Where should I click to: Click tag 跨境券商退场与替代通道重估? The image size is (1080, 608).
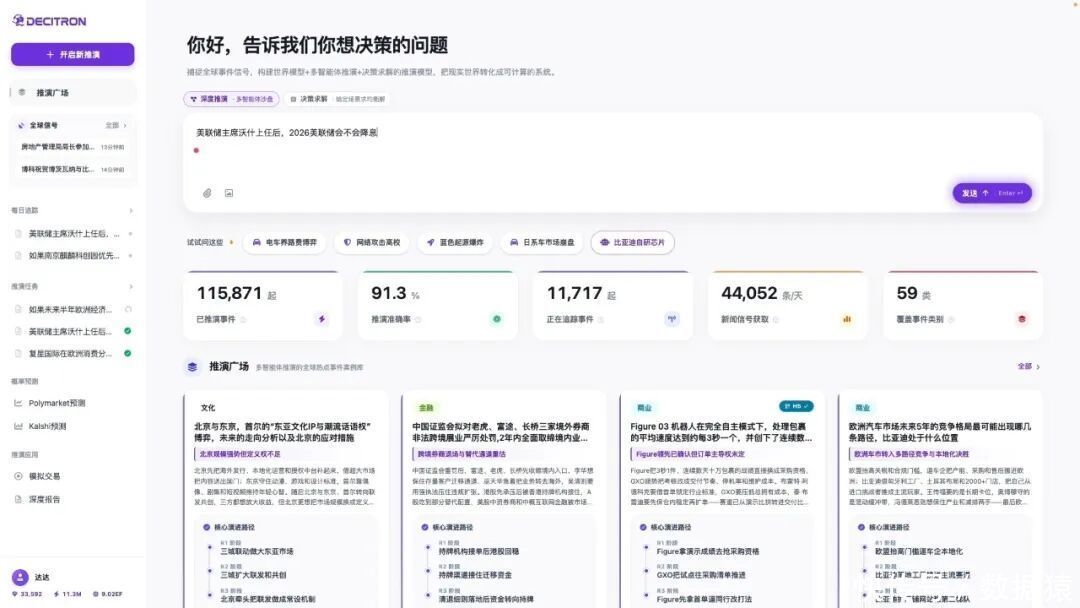pos(461,454)
